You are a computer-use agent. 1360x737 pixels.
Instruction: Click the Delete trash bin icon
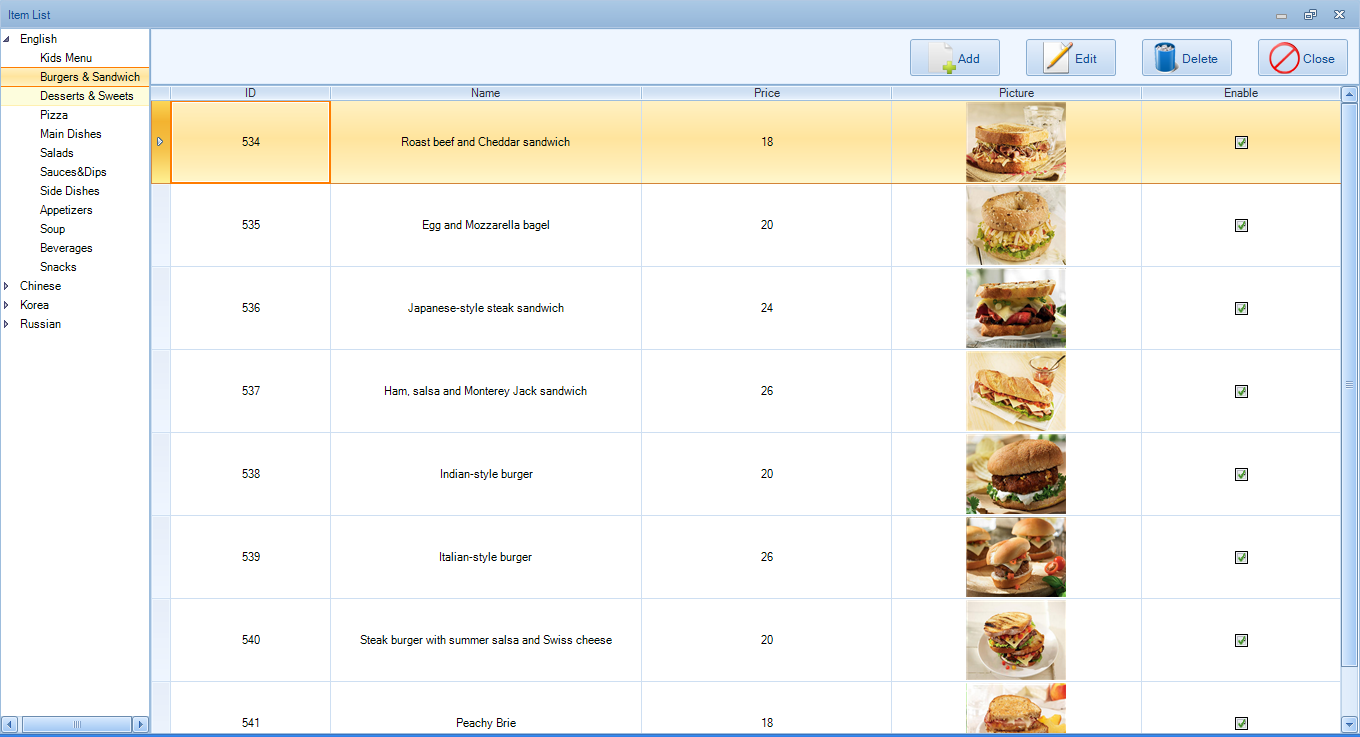pyautogui.click(x=1165, y=58)
